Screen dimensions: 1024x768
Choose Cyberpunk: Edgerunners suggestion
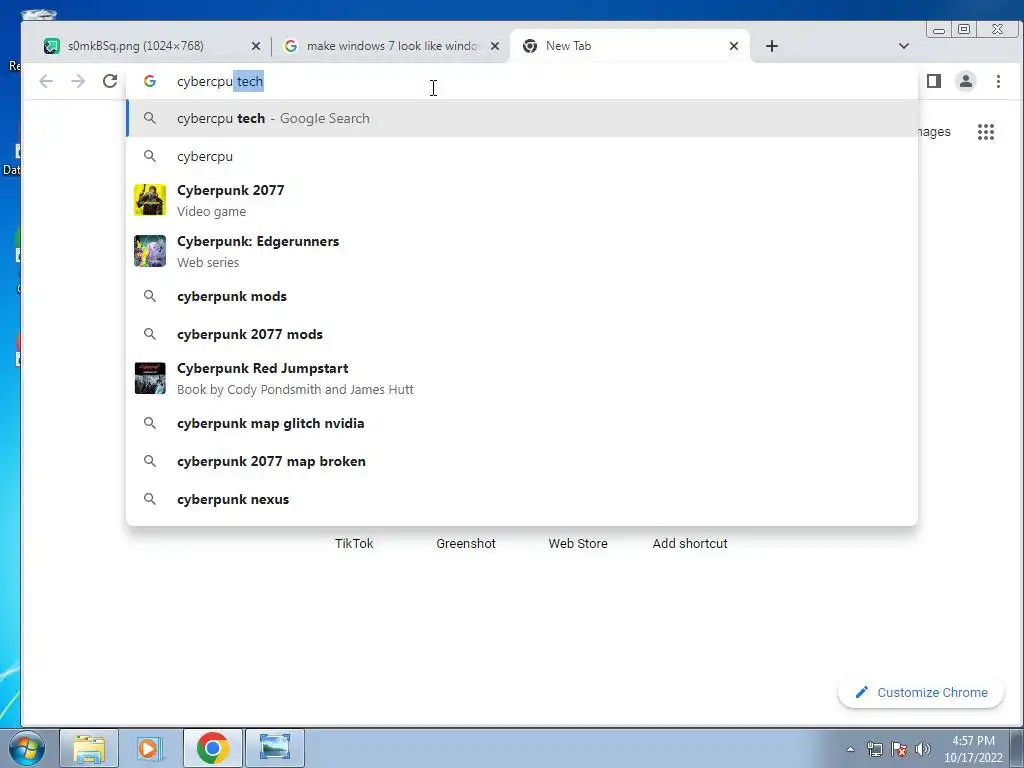(x=522, y=251)
